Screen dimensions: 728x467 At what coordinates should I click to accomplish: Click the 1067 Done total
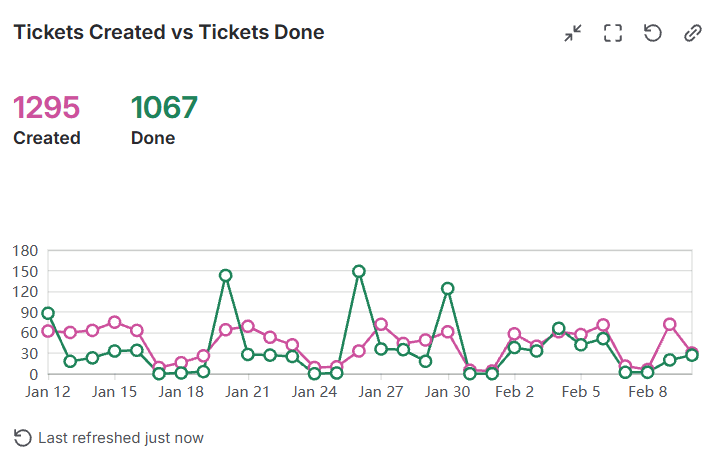pyautogui.click(x=164, y=107)
